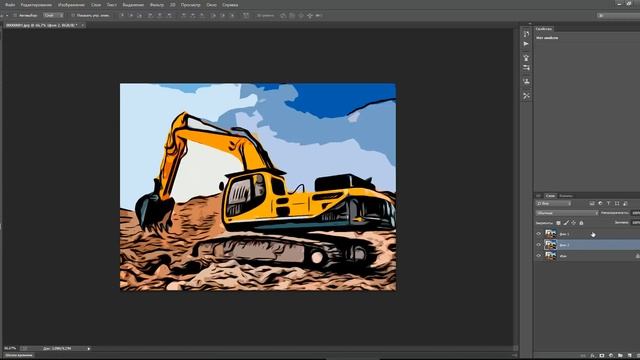Image resolution: width=640 pixels, height=360 pixels.
Task: Open the layer filter type dropdown
Action: coord(553,203)
